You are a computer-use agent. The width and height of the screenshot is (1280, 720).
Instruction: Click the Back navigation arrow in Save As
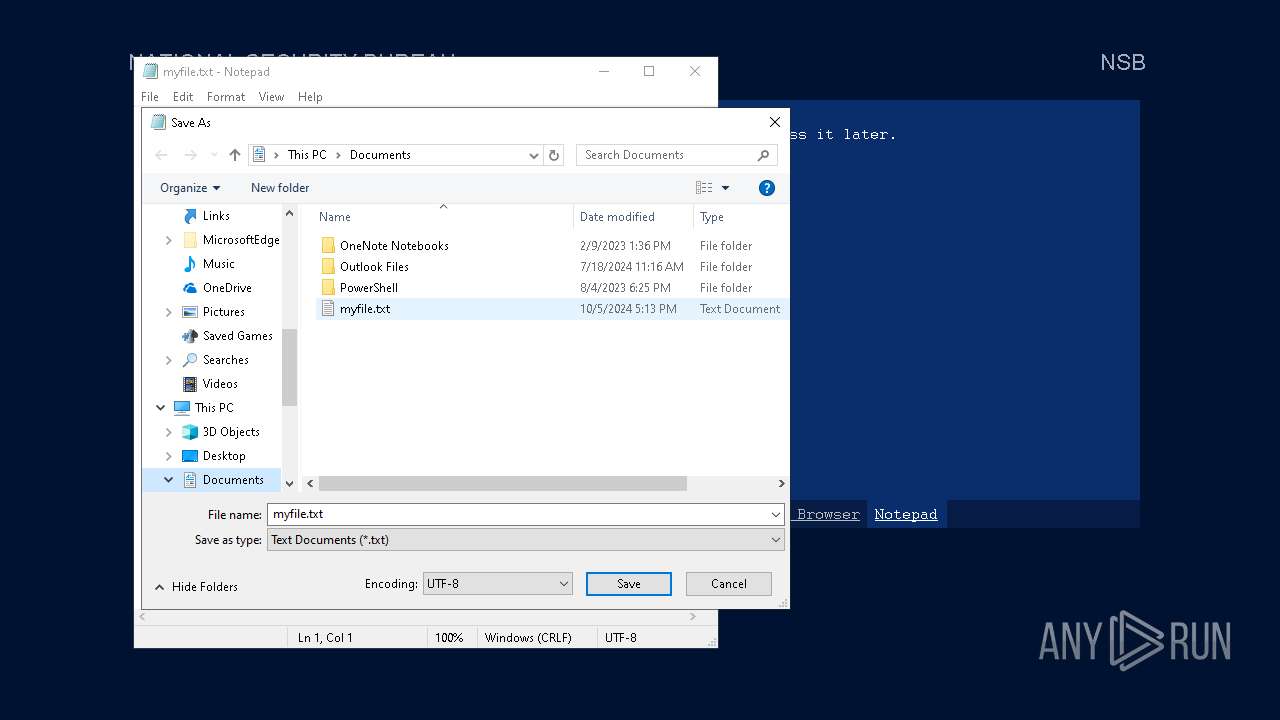tap(161, 155)
